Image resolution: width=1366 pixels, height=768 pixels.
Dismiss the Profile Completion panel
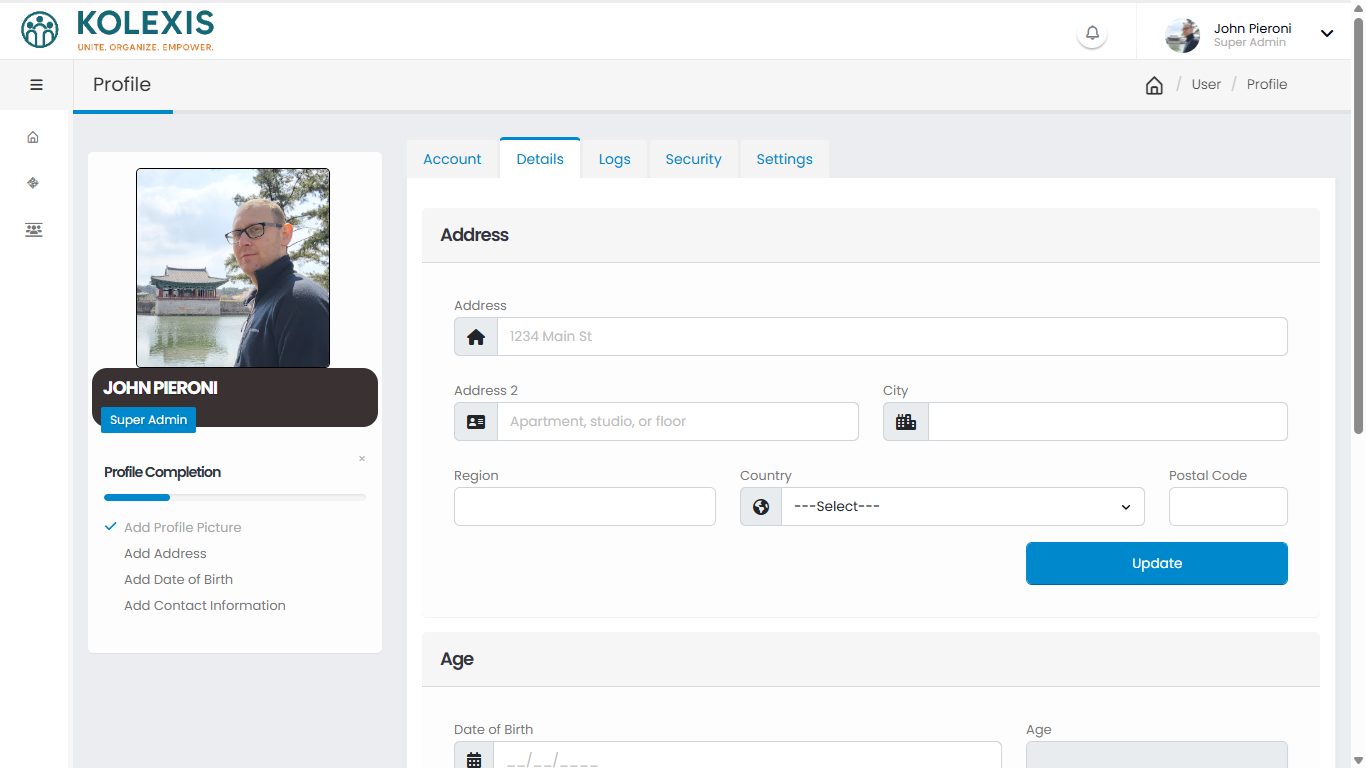(x=362, y=459)
